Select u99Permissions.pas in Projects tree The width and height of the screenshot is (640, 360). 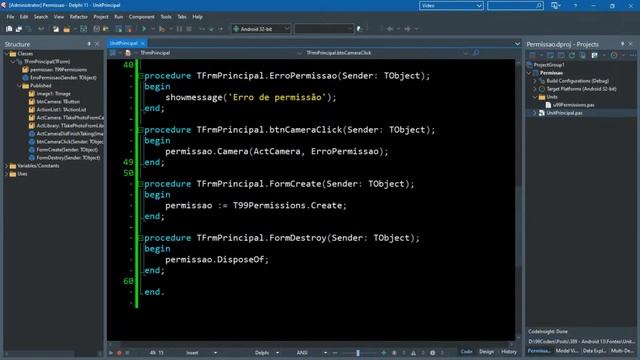coord(573,105)
